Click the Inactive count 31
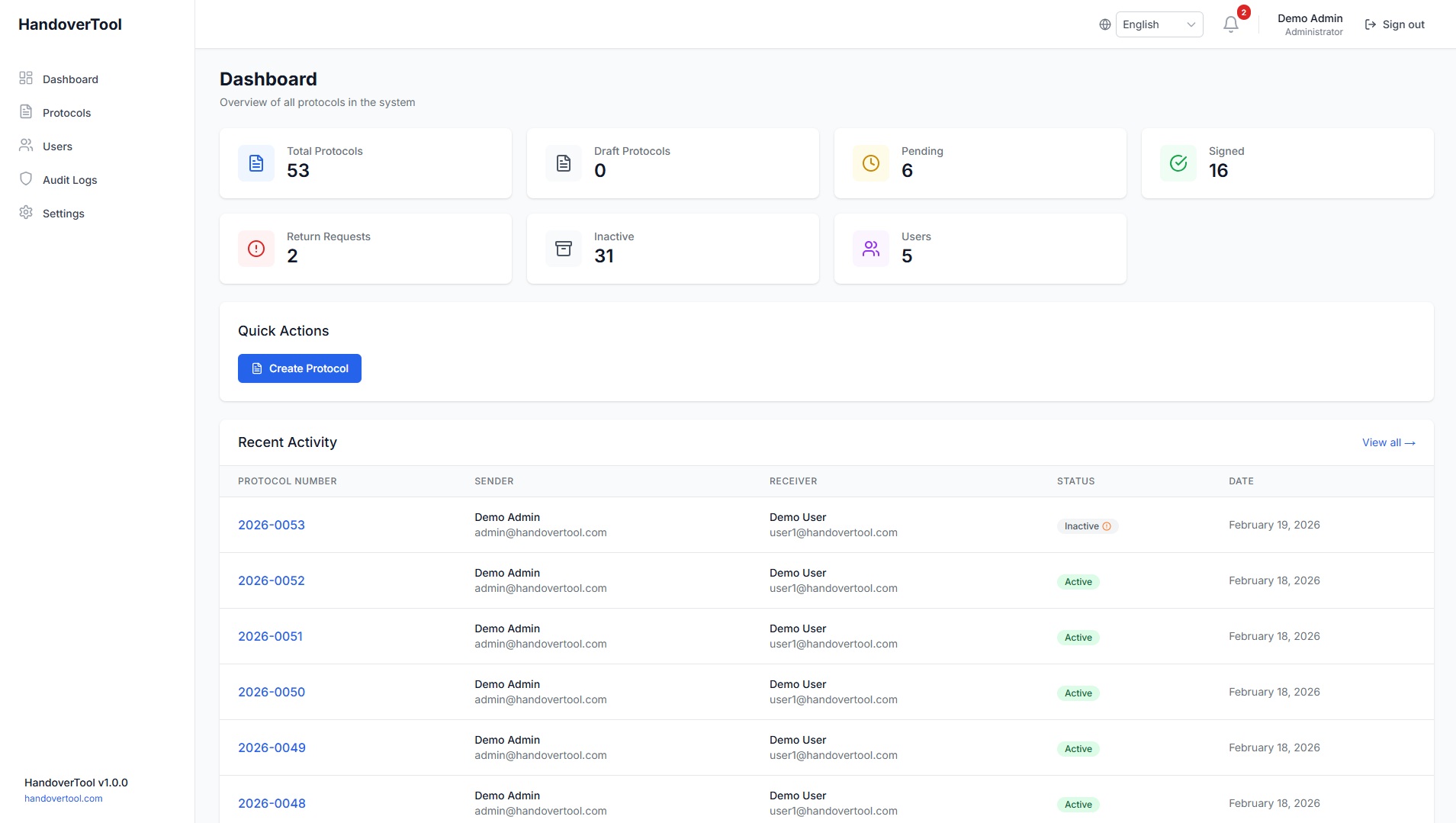1456x823 pixels. [604, 256]
